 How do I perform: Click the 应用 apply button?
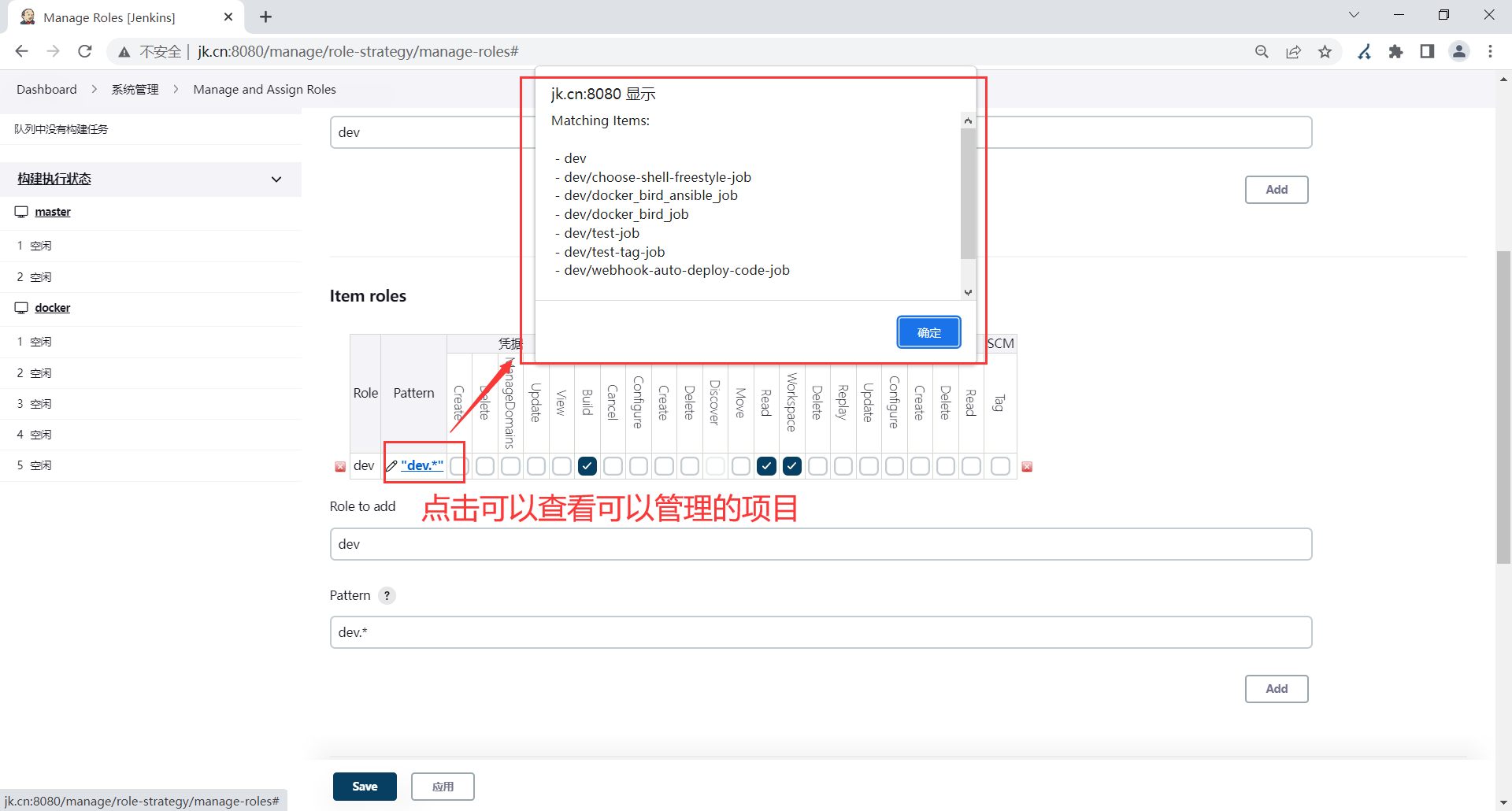pyautogui.click(x=443, y=787)
